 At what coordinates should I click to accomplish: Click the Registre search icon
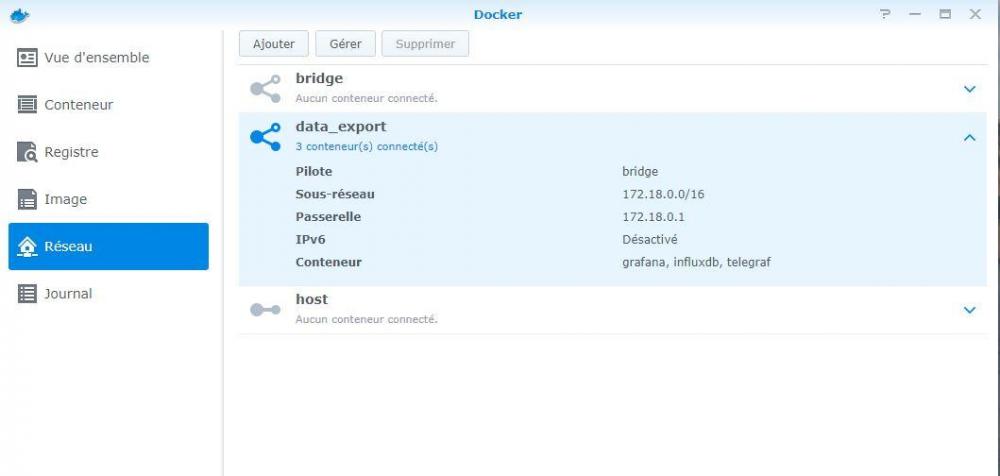click(x=27, y=152)
